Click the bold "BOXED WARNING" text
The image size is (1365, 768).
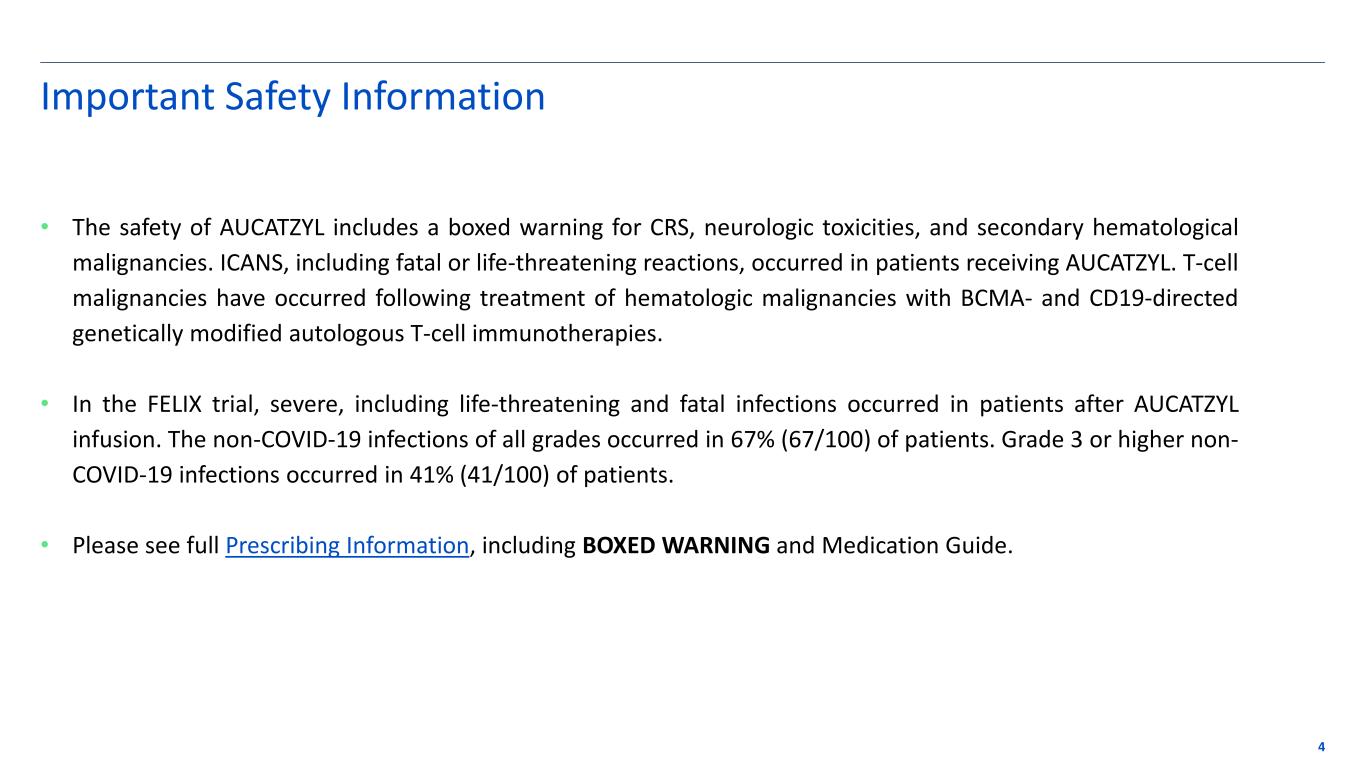(x=675, y=546)
